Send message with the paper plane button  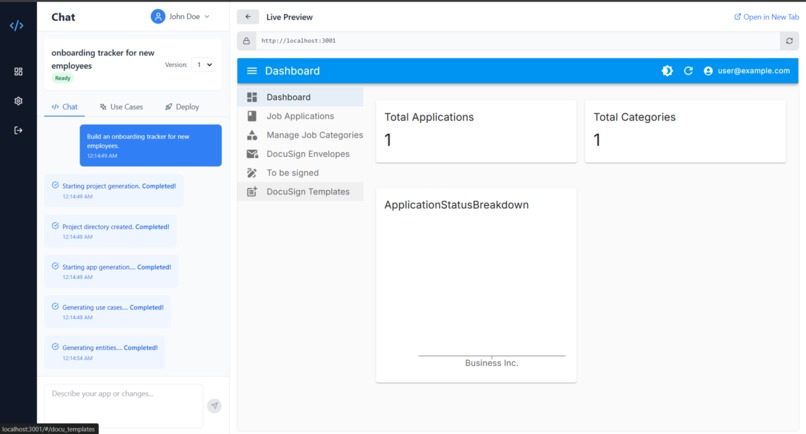[214, 406]
